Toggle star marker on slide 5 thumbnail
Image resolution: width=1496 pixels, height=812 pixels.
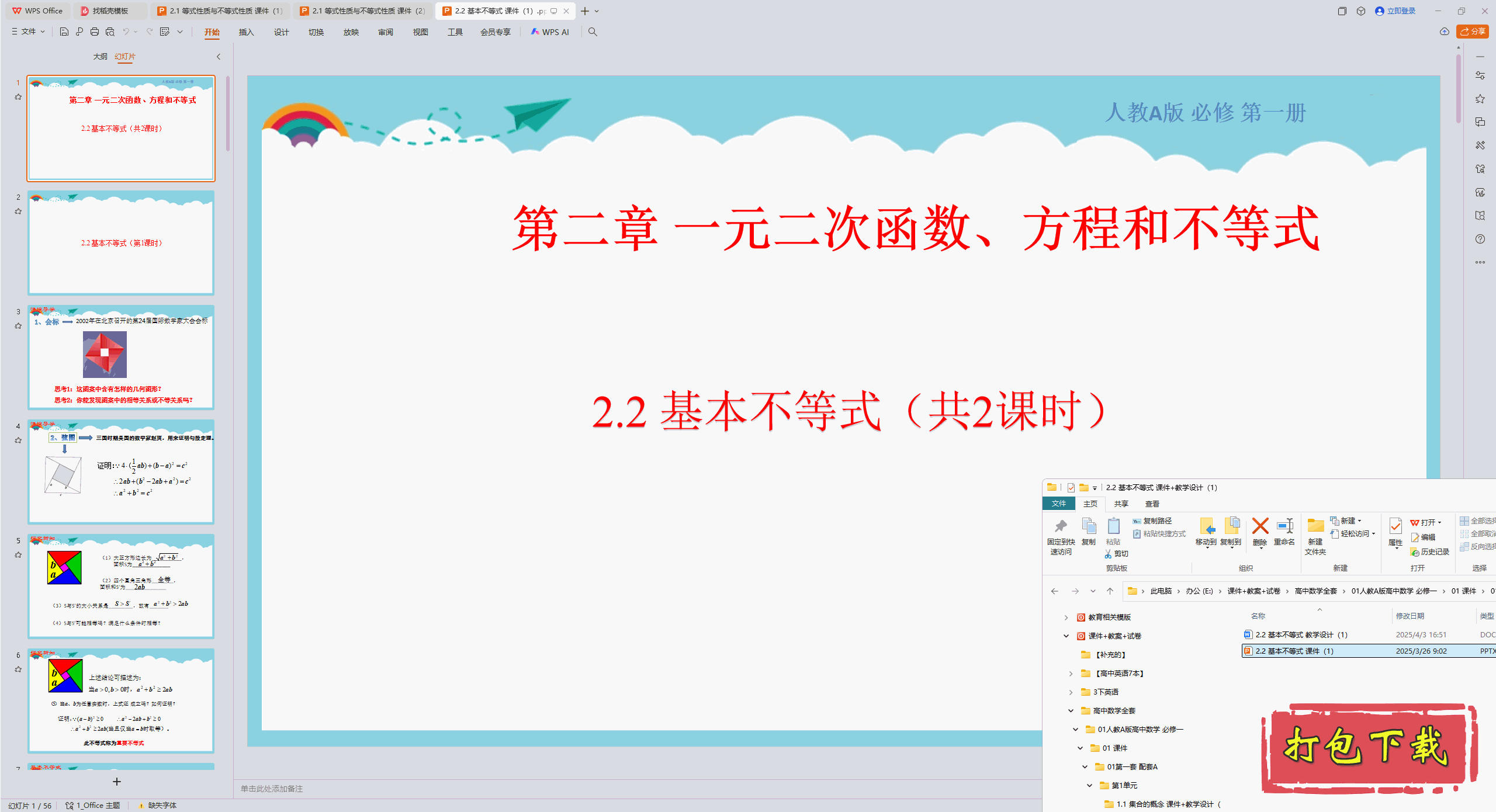pyautogui.click(x=18, y=555)
